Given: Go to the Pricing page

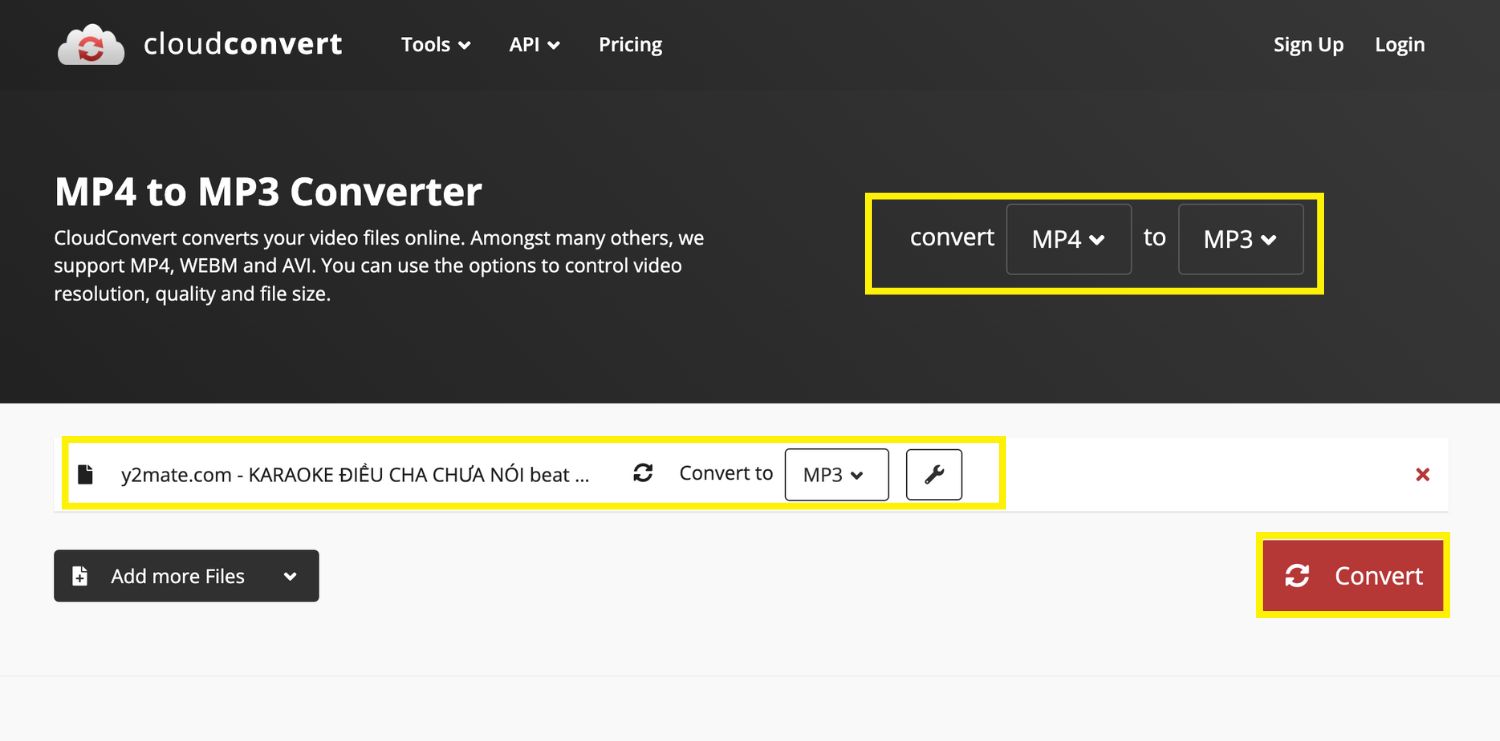Looking at the screenshot, I should pos(630,45).
